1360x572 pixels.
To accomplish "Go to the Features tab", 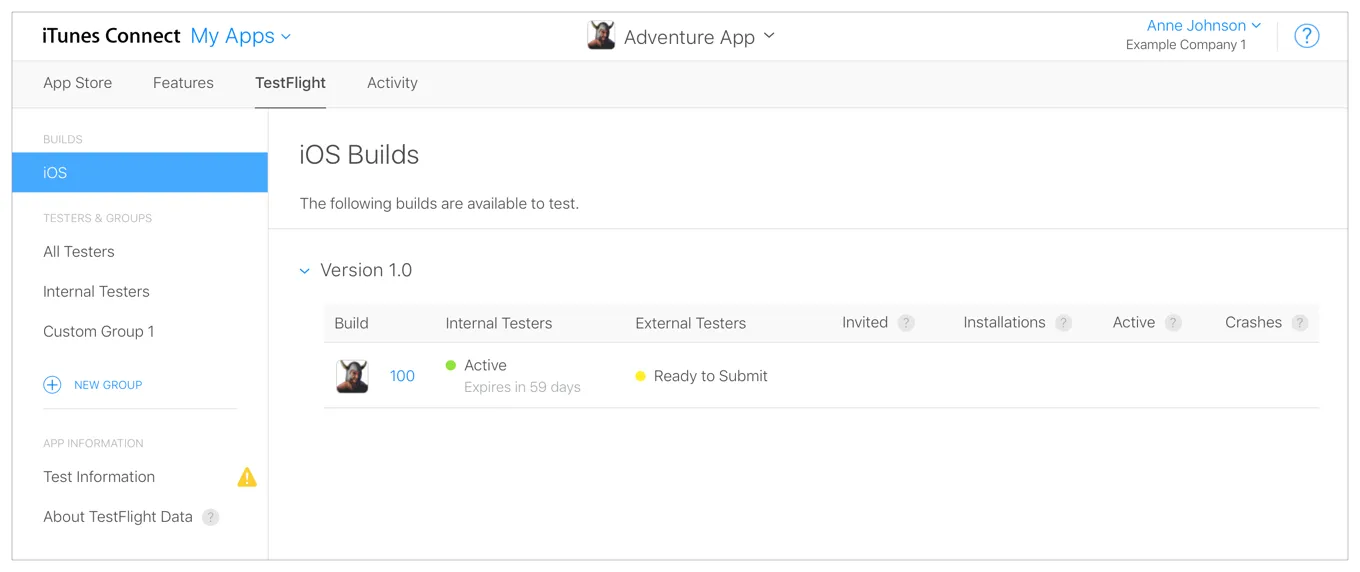I will pyautogui.click(x=183, y=83).
